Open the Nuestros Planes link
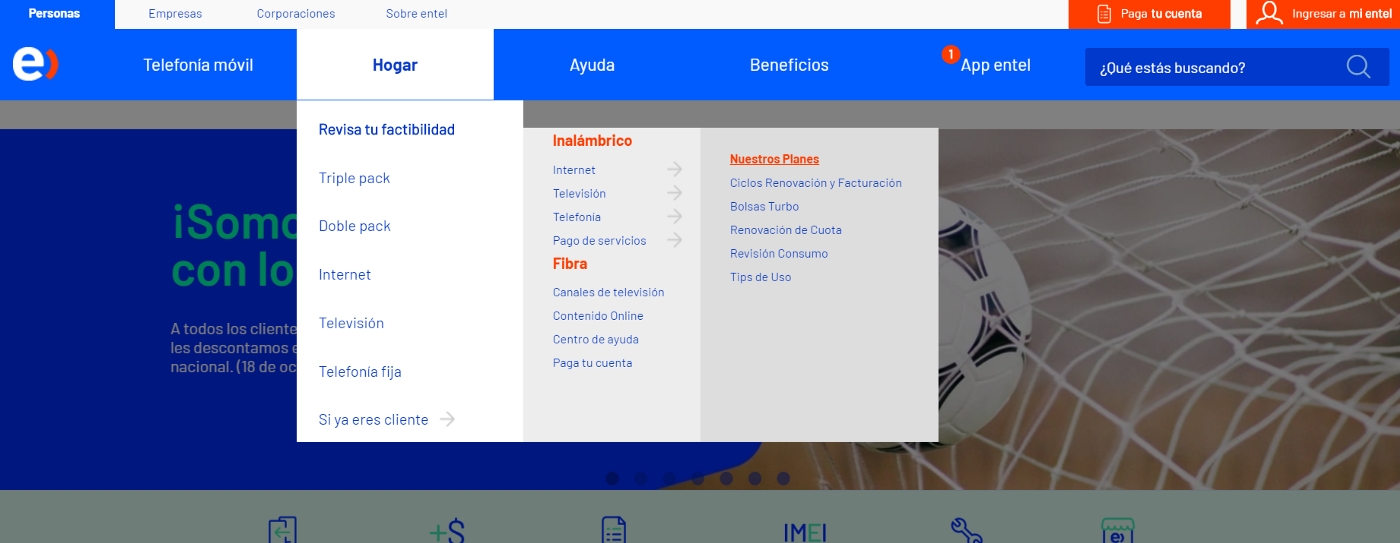 [x=774, y=159]
